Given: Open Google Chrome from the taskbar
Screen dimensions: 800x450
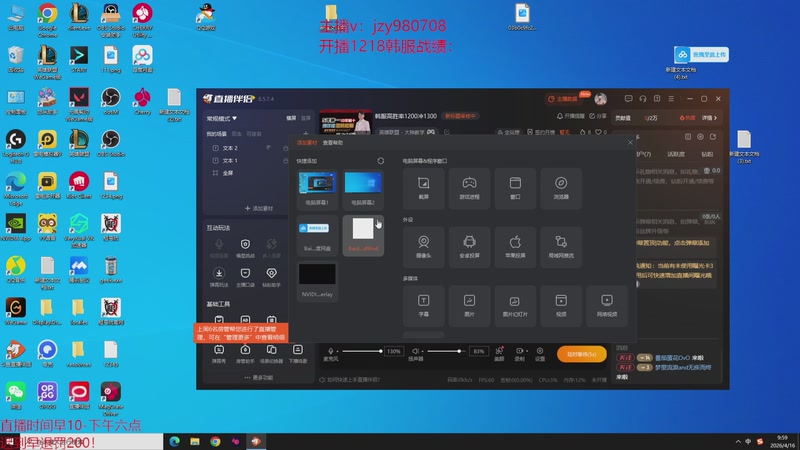Looking at the screenshot, I should pyautogui.click(x=215, y=441).
